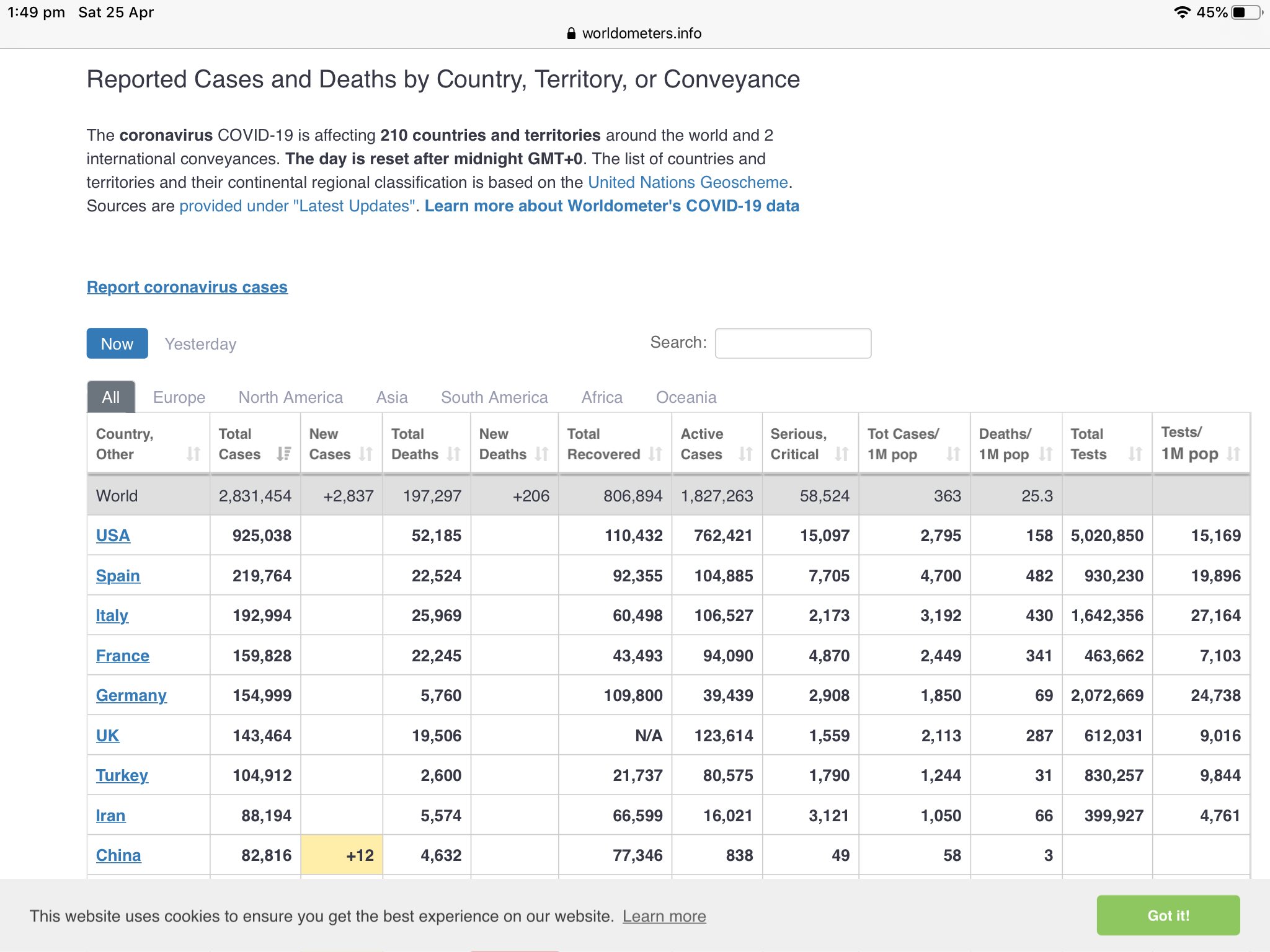Sort by New Cases column arrows
The image size is (1270, 952).
pyautogui.click(x=366, y=454)
